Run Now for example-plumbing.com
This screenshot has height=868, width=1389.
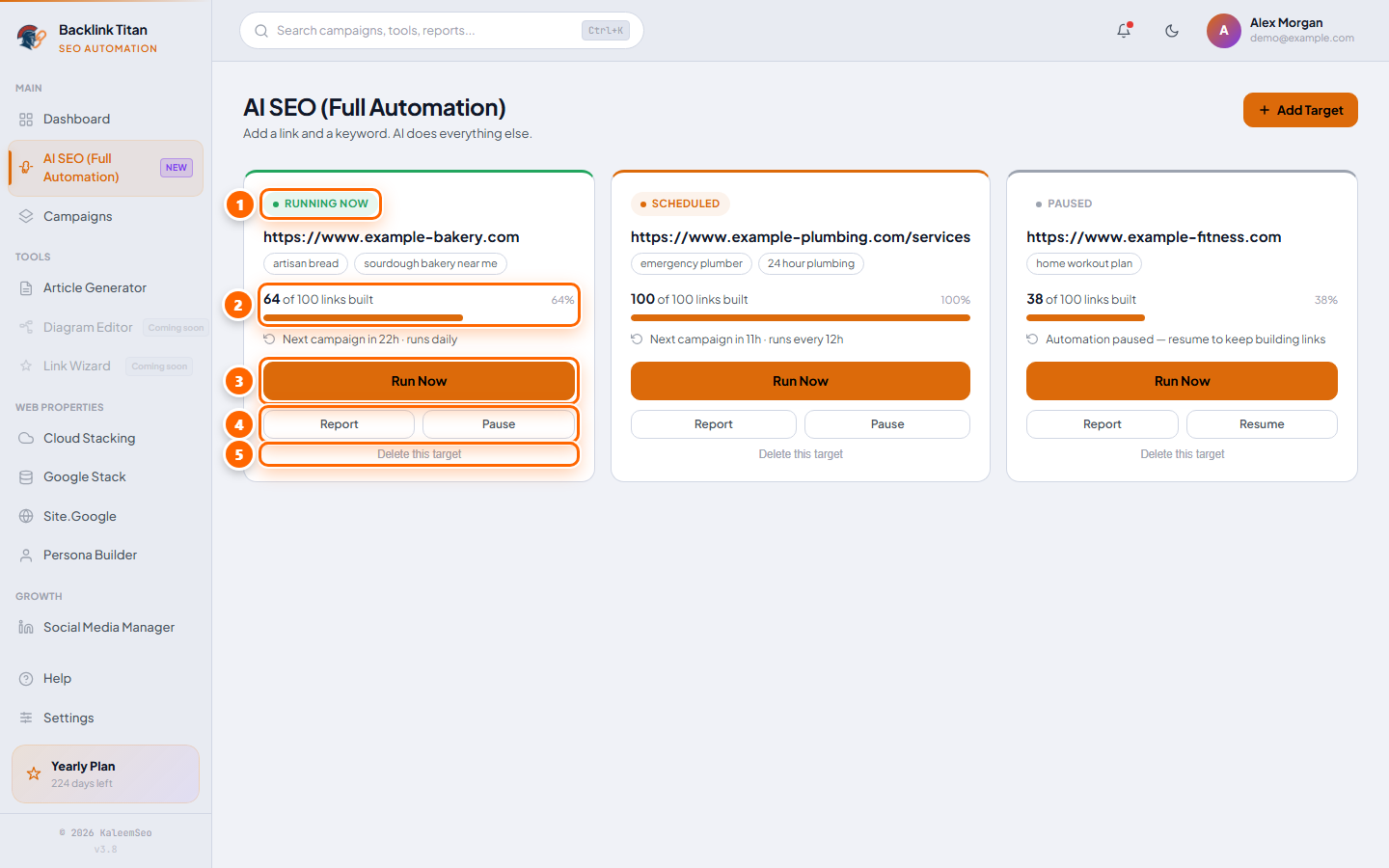[x=801, y=381]
